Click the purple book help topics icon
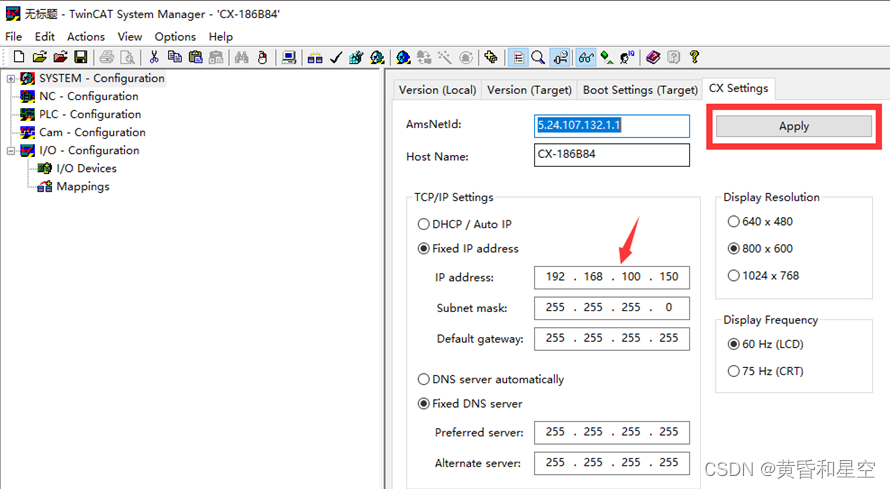 pyautogui.click(x=653, y=57)
